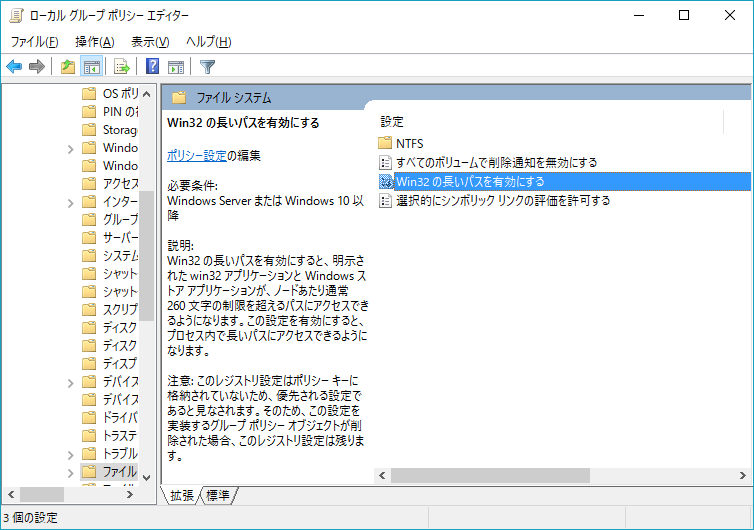Open the NTFS folder in the settings list
This screenshot has width=754, height=530.
coord(409,143)
